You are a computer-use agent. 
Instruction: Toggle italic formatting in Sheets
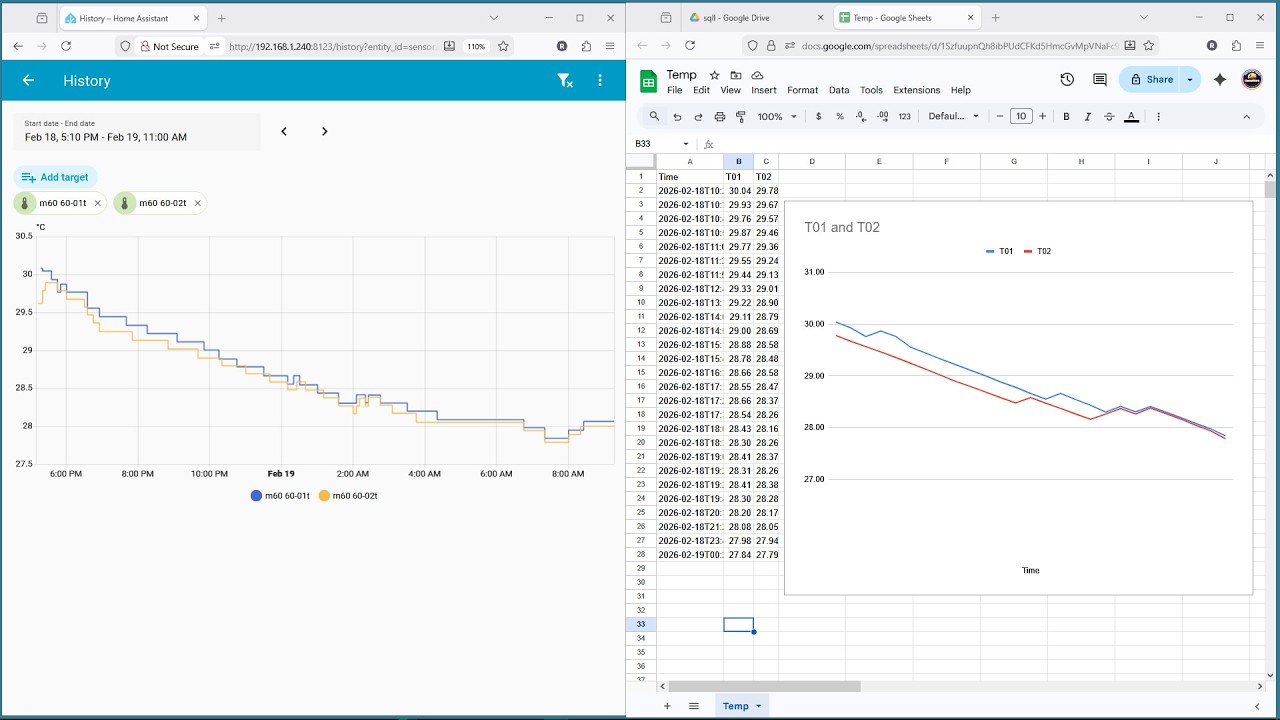1088,116
